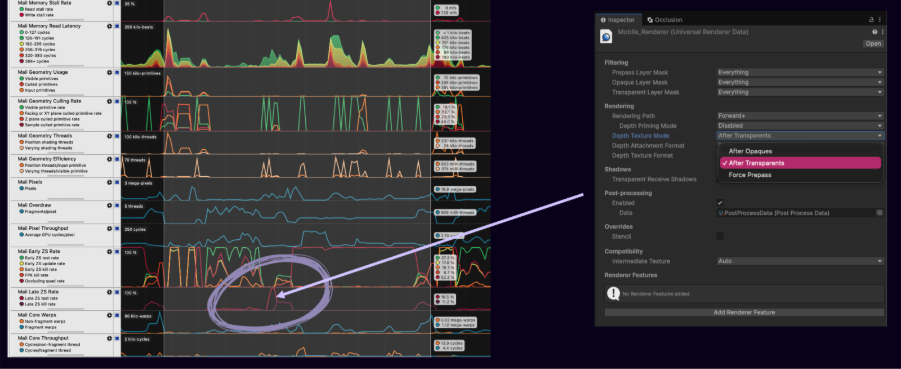The height and width of the screenshot is (369, 901).
Task: Click the Mobile_Renderer asset icon
Action: [x=606, y=37]
